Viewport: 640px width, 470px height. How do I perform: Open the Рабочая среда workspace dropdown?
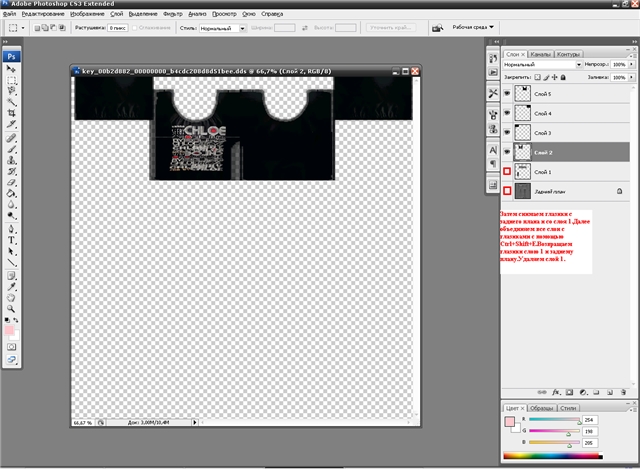[473, 27]
